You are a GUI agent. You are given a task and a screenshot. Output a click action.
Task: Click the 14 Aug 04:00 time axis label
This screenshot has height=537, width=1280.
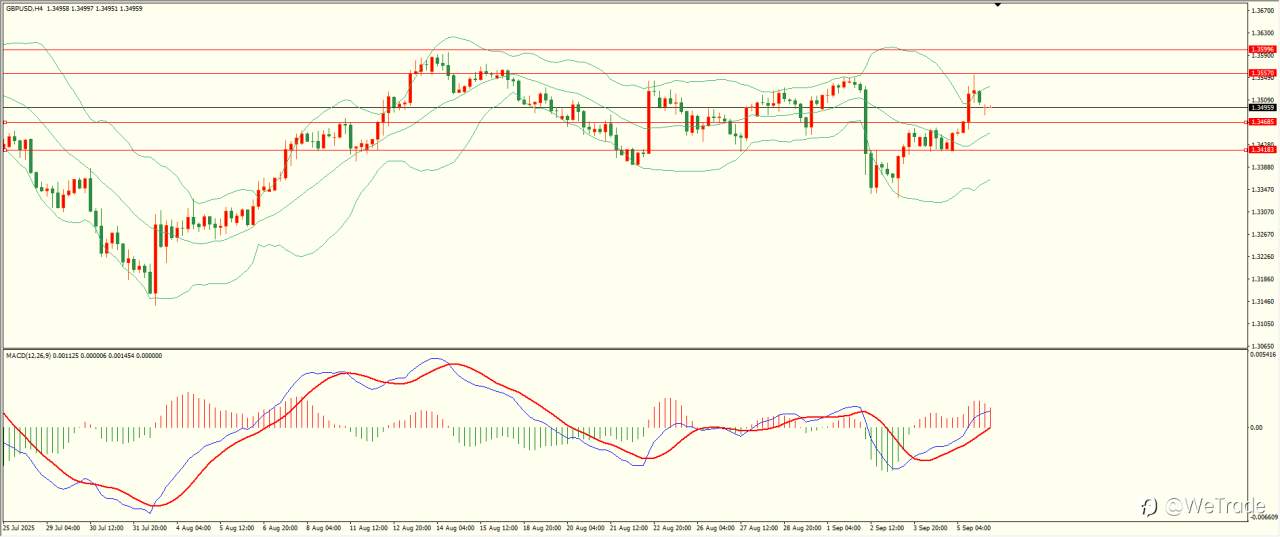[x=453, y=527]
